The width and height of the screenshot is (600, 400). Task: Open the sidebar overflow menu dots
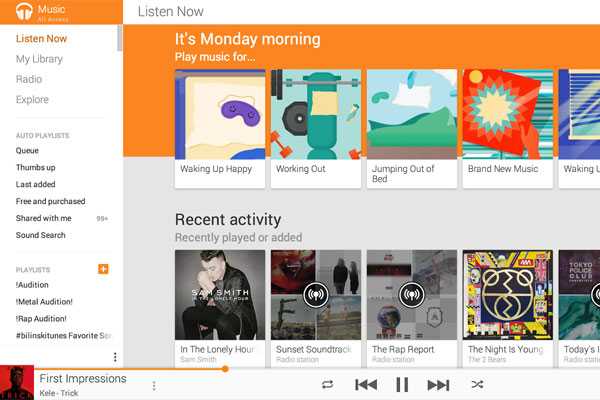115,357
